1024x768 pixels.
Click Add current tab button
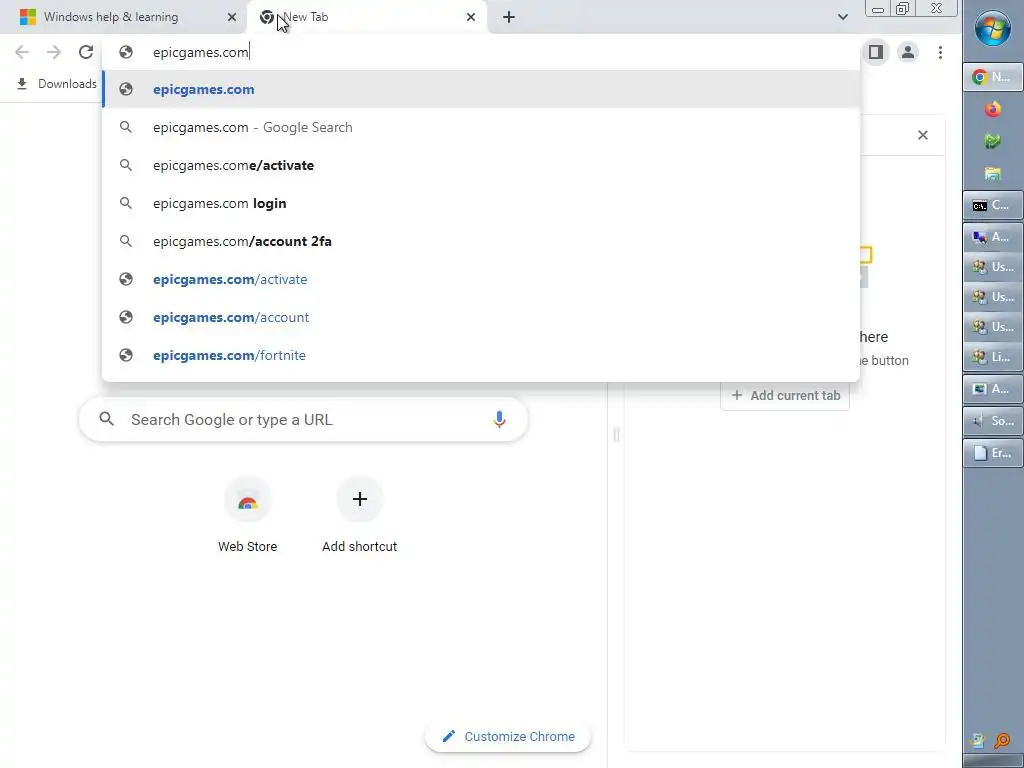pos(785,396)
